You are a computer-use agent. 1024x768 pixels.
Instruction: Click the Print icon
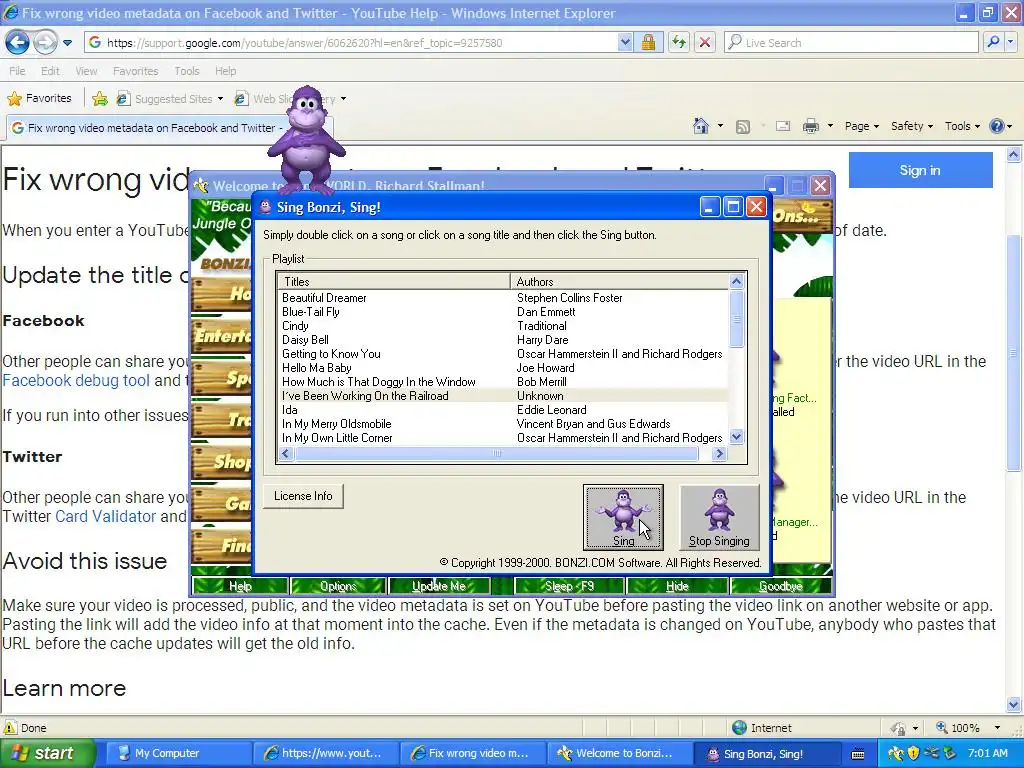tap(810, 126)
